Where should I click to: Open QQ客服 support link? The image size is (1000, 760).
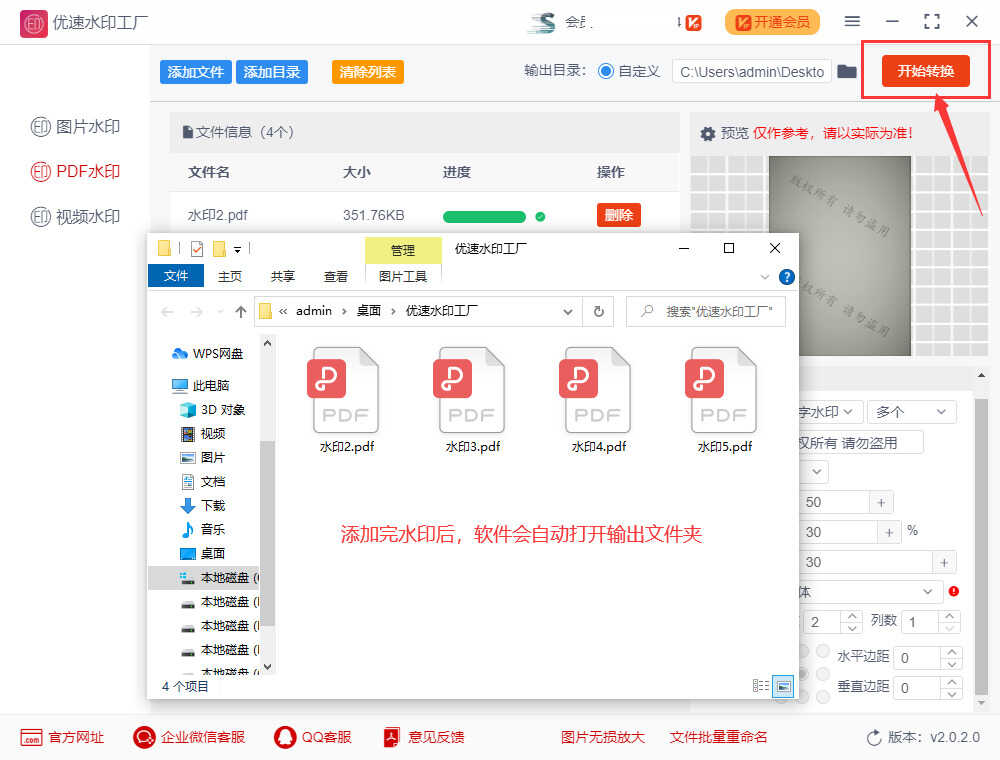[312, 738]
